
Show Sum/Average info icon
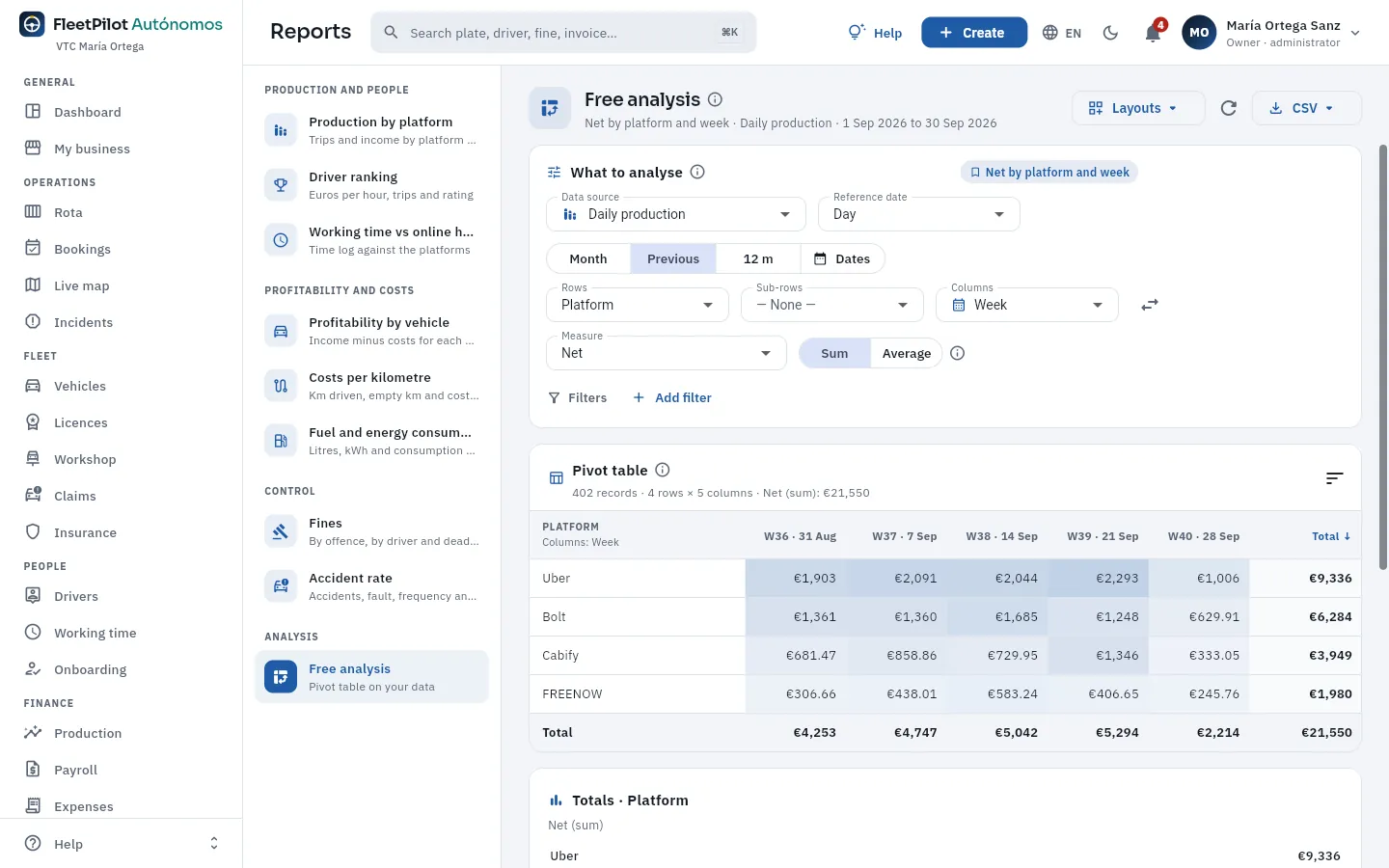(957, 353)
